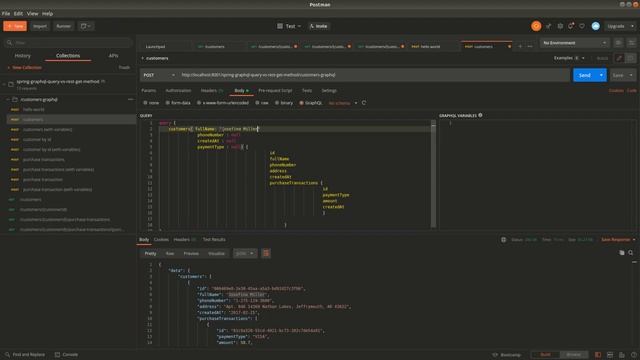Viewport: 640px width, 360px height.
Task: Open manage environments settings icon
Action: coord(631,43)
